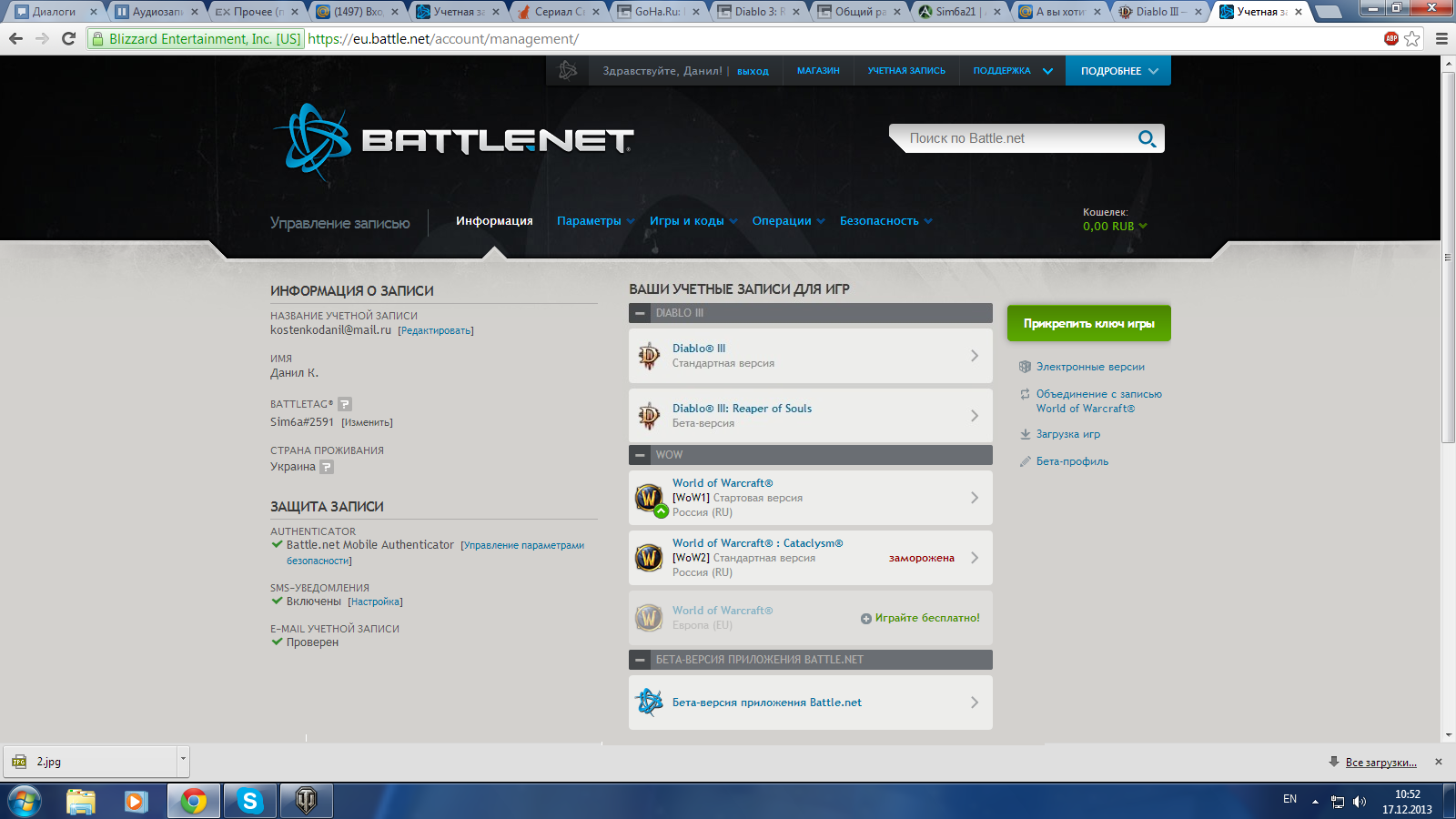Open the Электронные версии link
Image resolution: width=1456 pixels, height=819 pixels.
click(x=1090, y=367)
